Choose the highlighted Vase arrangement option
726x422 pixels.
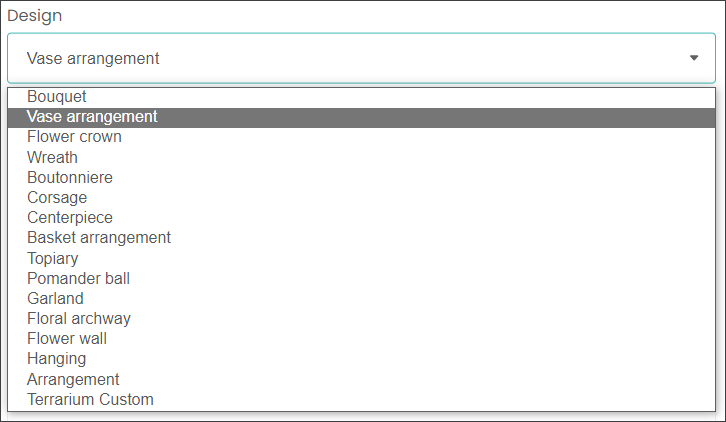362,117
